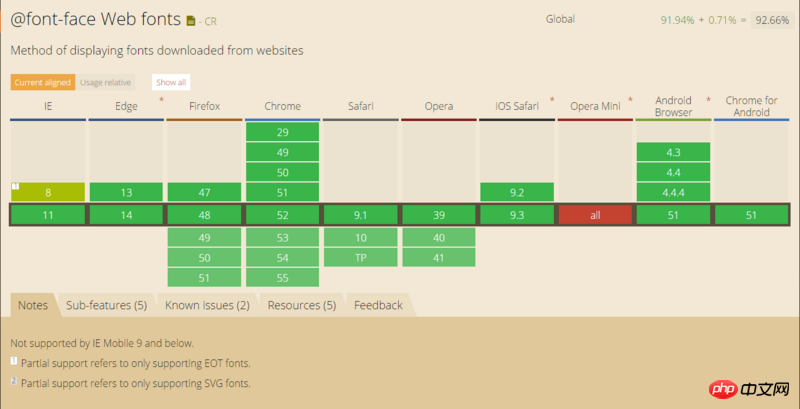Image resolution: width=800 pixels, height=409 pixels.
Task: Choose the Android Browser 4.4 cell
Action: [673, 172]
